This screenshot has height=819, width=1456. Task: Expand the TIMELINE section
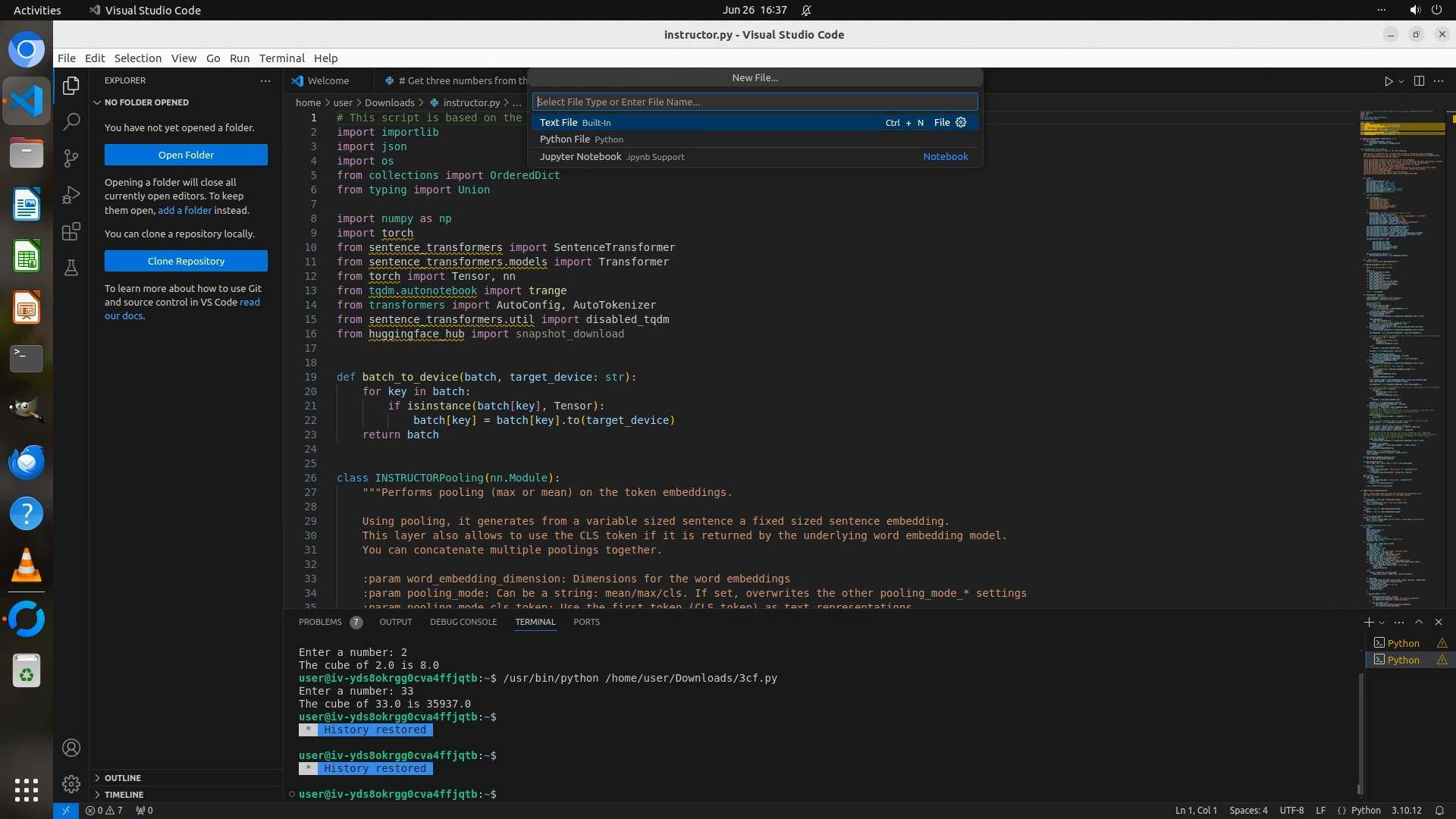124,795
